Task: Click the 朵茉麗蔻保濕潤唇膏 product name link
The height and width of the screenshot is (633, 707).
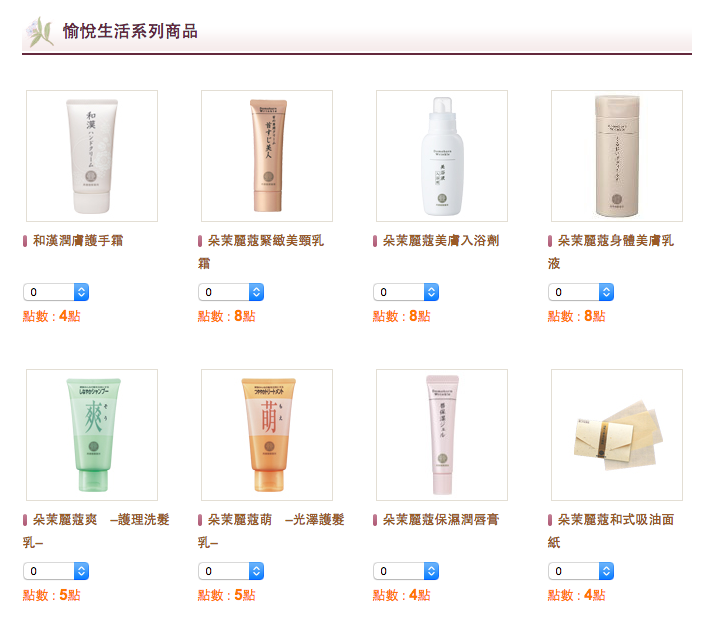Action: pos(441,520)
